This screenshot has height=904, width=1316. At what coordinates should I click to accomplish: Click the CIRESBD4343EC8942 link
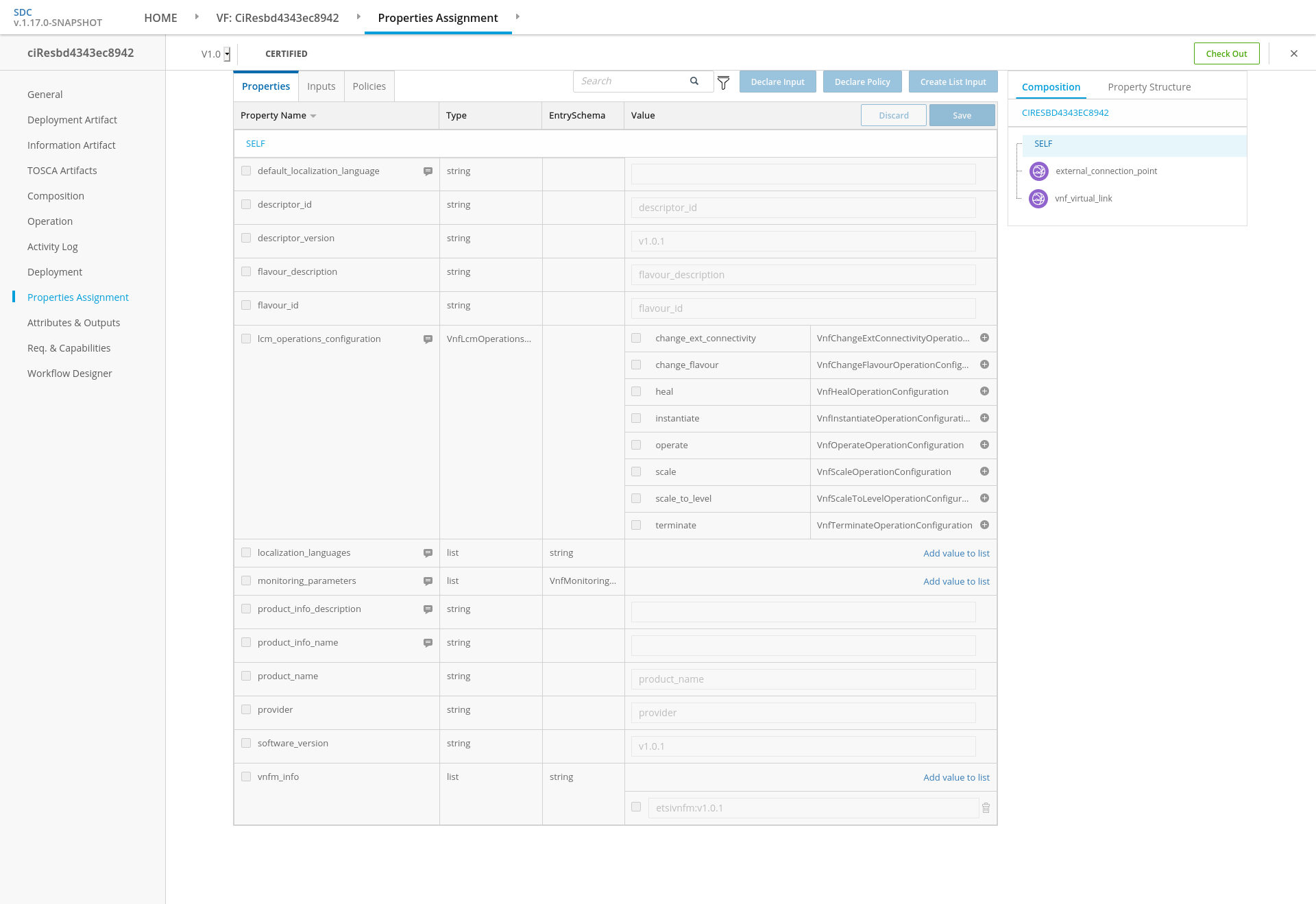click(x=1065, y=113)
